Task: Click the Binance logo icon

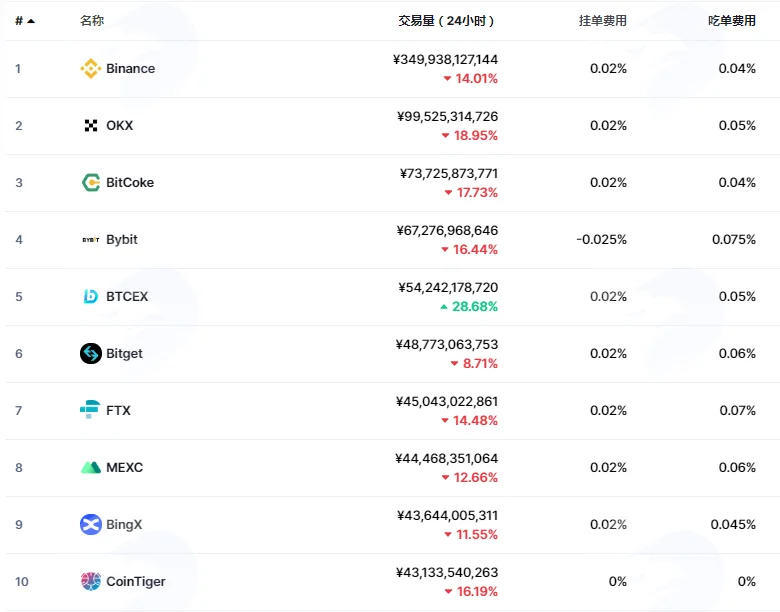Action: point(91,69)
